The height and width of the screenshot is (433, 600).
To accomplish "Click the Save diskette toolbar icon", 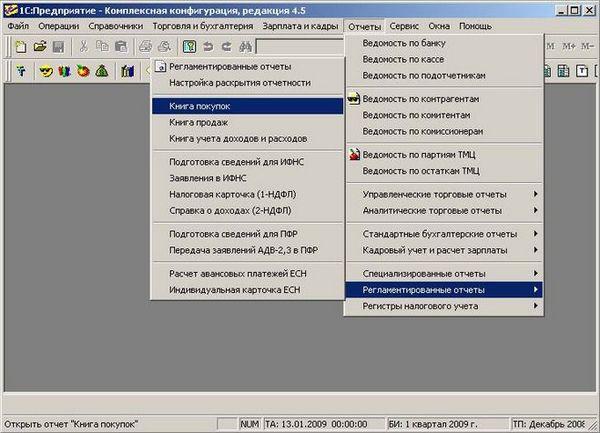I will tap(58, 47).
